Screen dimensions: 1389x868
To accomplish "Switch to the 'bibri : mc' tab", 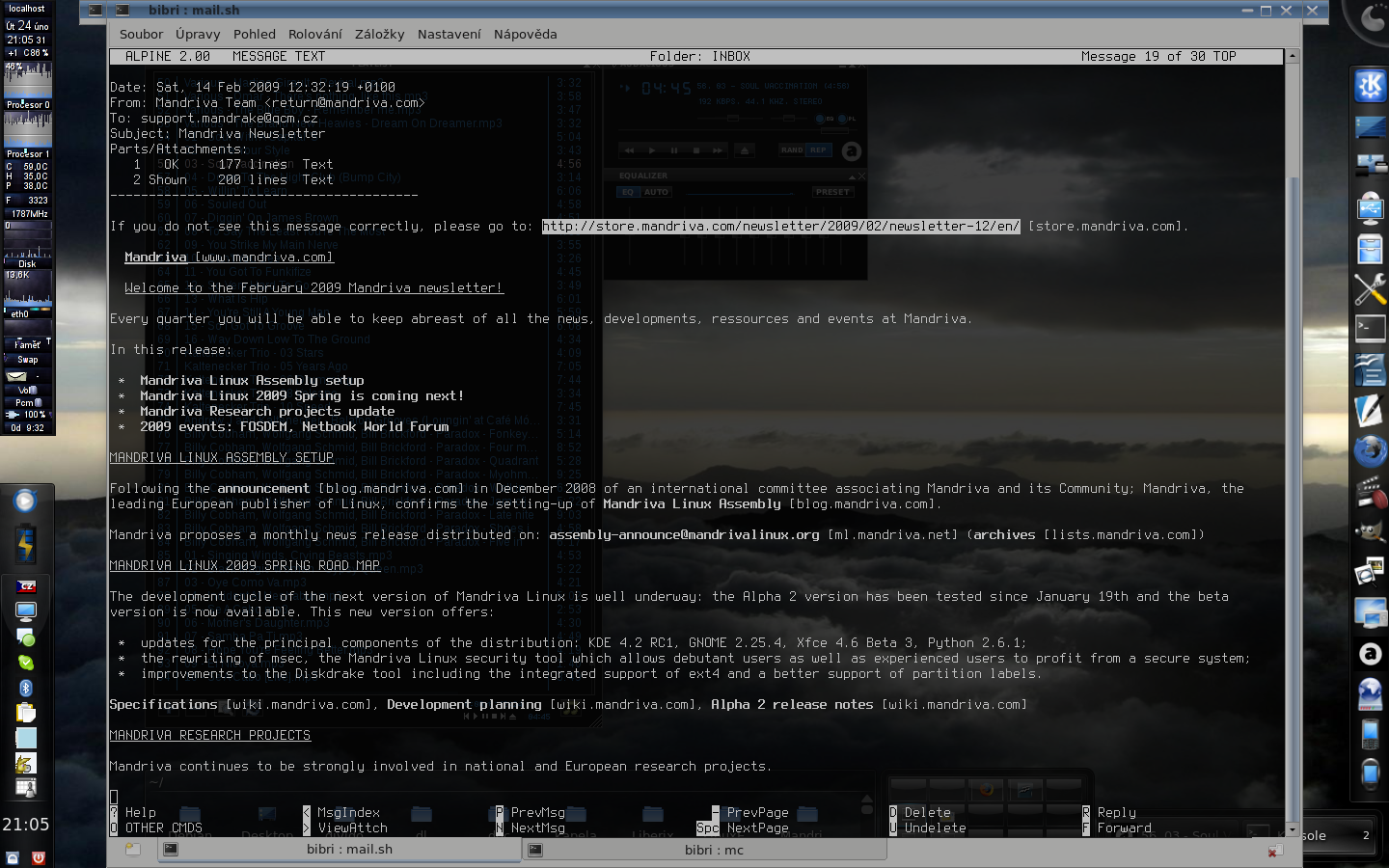I will [704, 850].
